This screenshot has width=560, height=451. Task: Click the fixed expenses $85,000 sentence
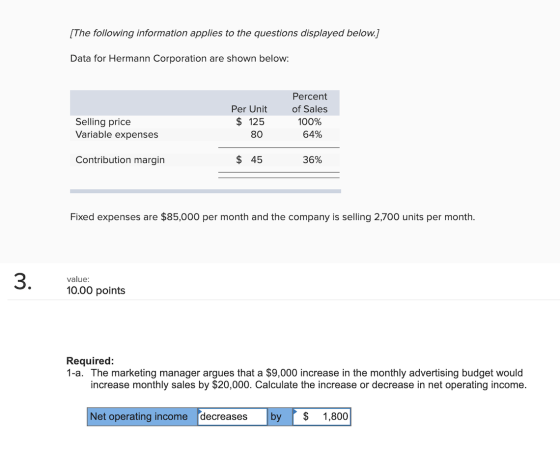click(x=272, y=217)
